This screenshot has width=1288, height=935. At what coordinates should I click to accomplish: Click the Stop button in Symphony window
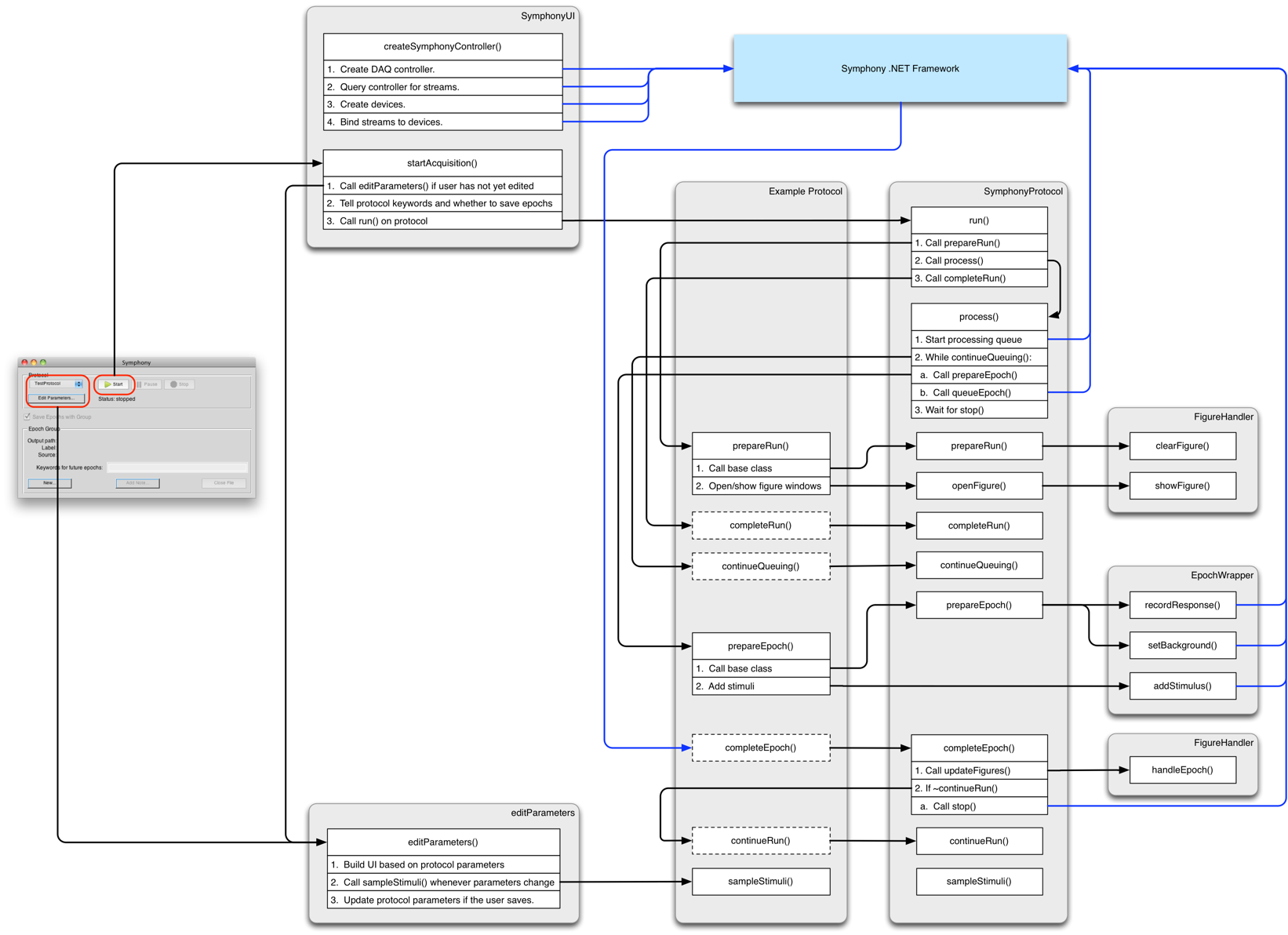click(180, 384)
